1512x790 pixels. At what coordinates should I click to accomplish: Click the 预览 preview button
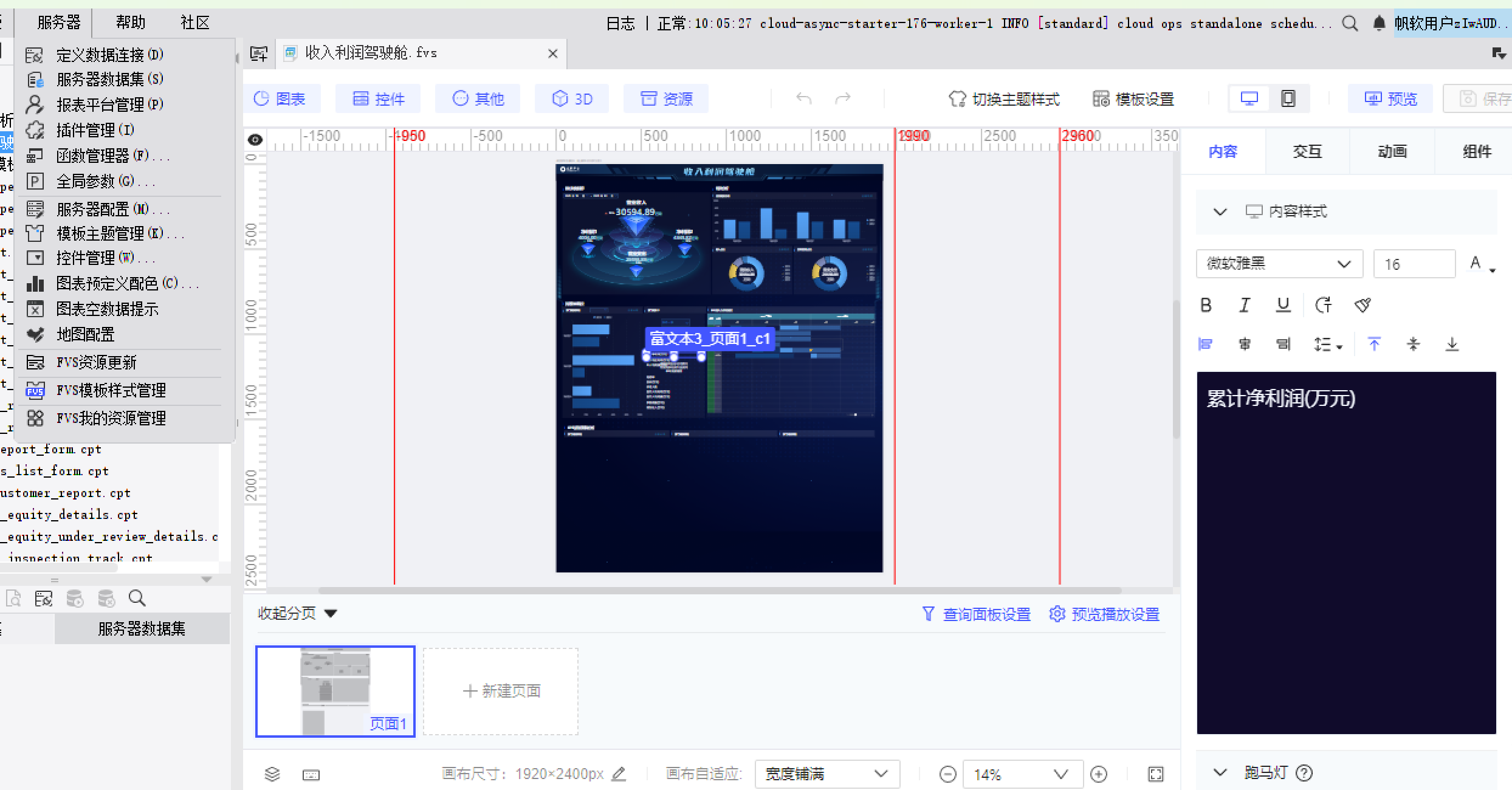click(1390, 98)
